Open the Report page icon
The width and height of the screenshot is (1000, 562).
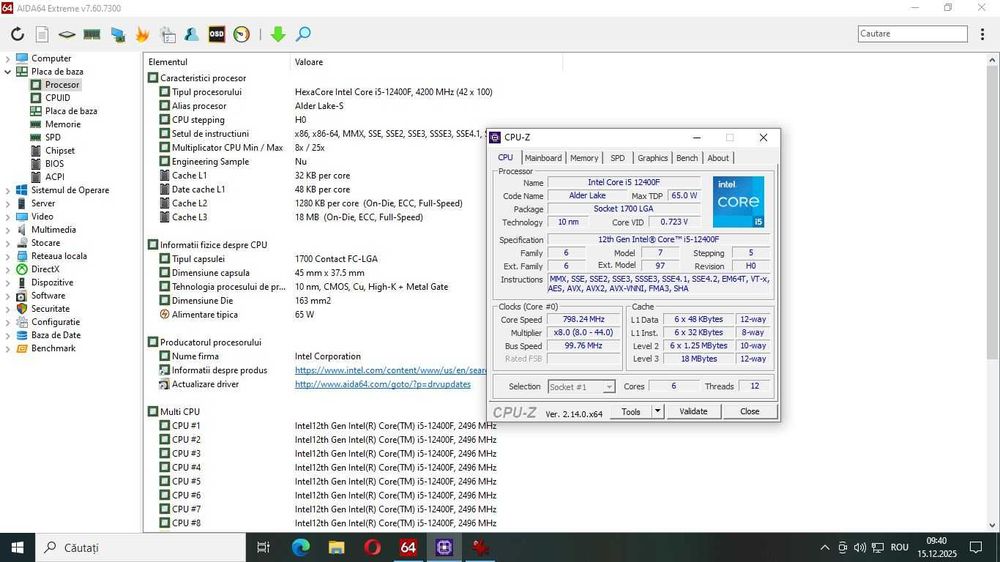(x=42, y=34)
